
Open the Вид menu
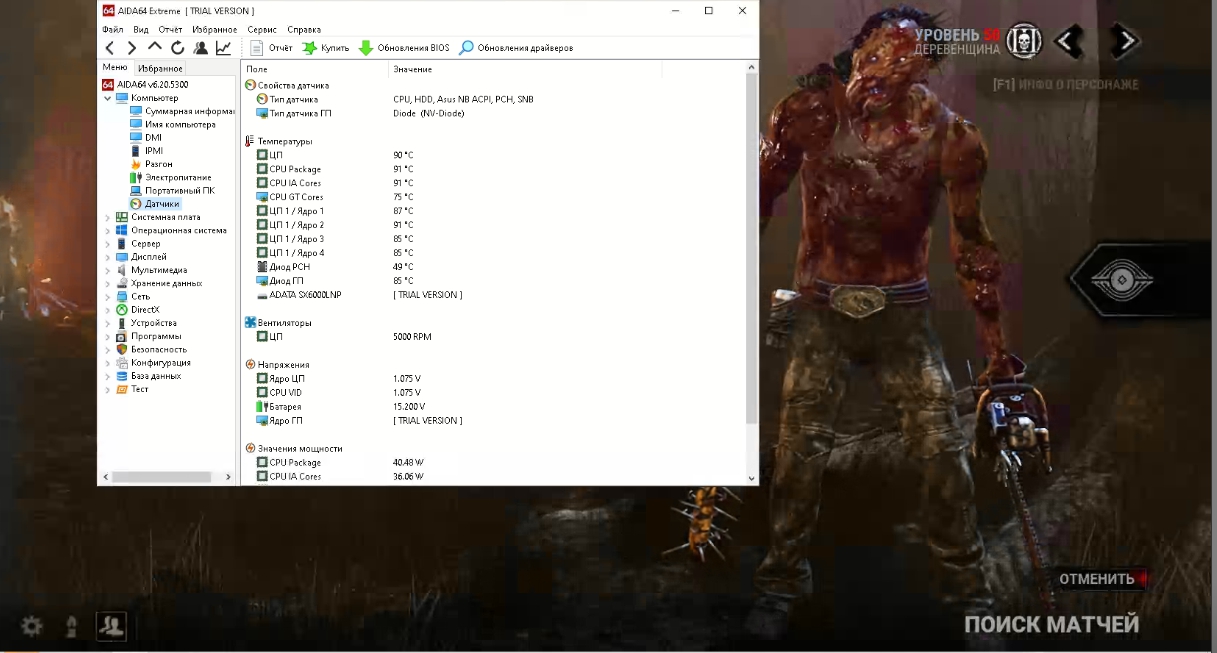point(141,29)
